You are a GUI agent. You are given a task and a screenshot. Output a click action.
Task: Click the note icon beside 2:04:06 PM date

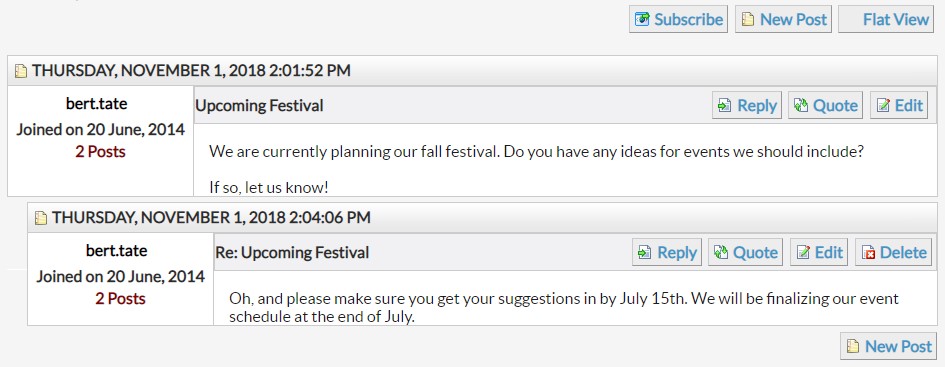pos(40,218)
